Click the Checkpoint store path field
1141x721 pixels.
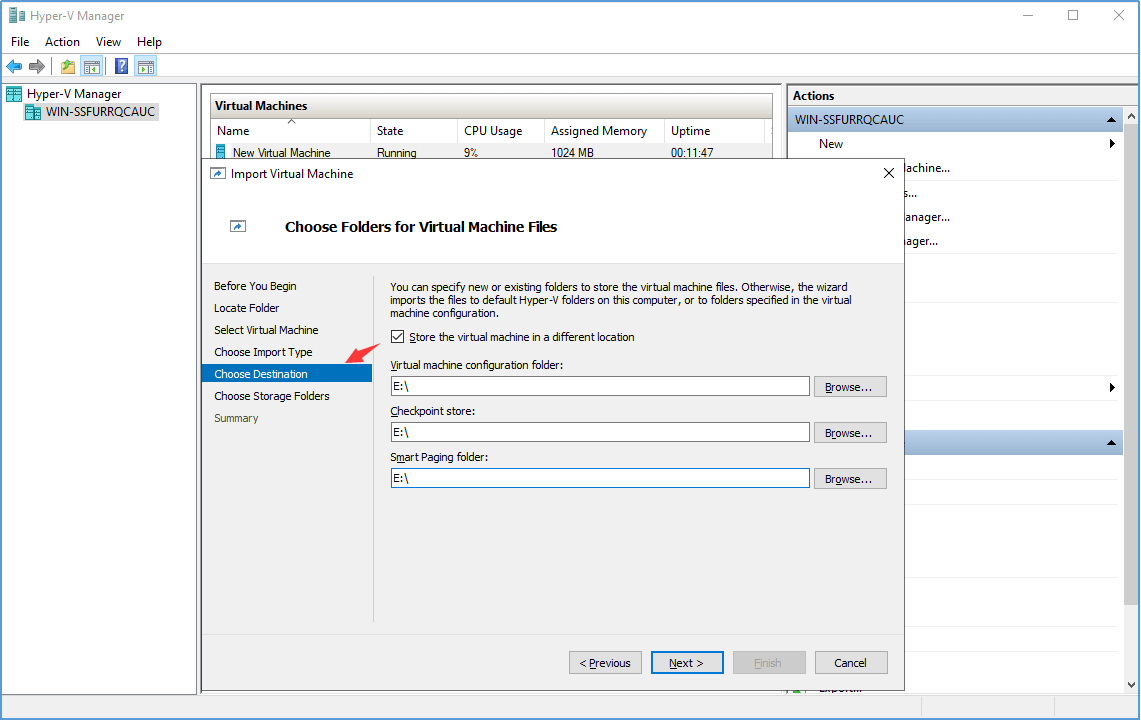tap(600, 432)
